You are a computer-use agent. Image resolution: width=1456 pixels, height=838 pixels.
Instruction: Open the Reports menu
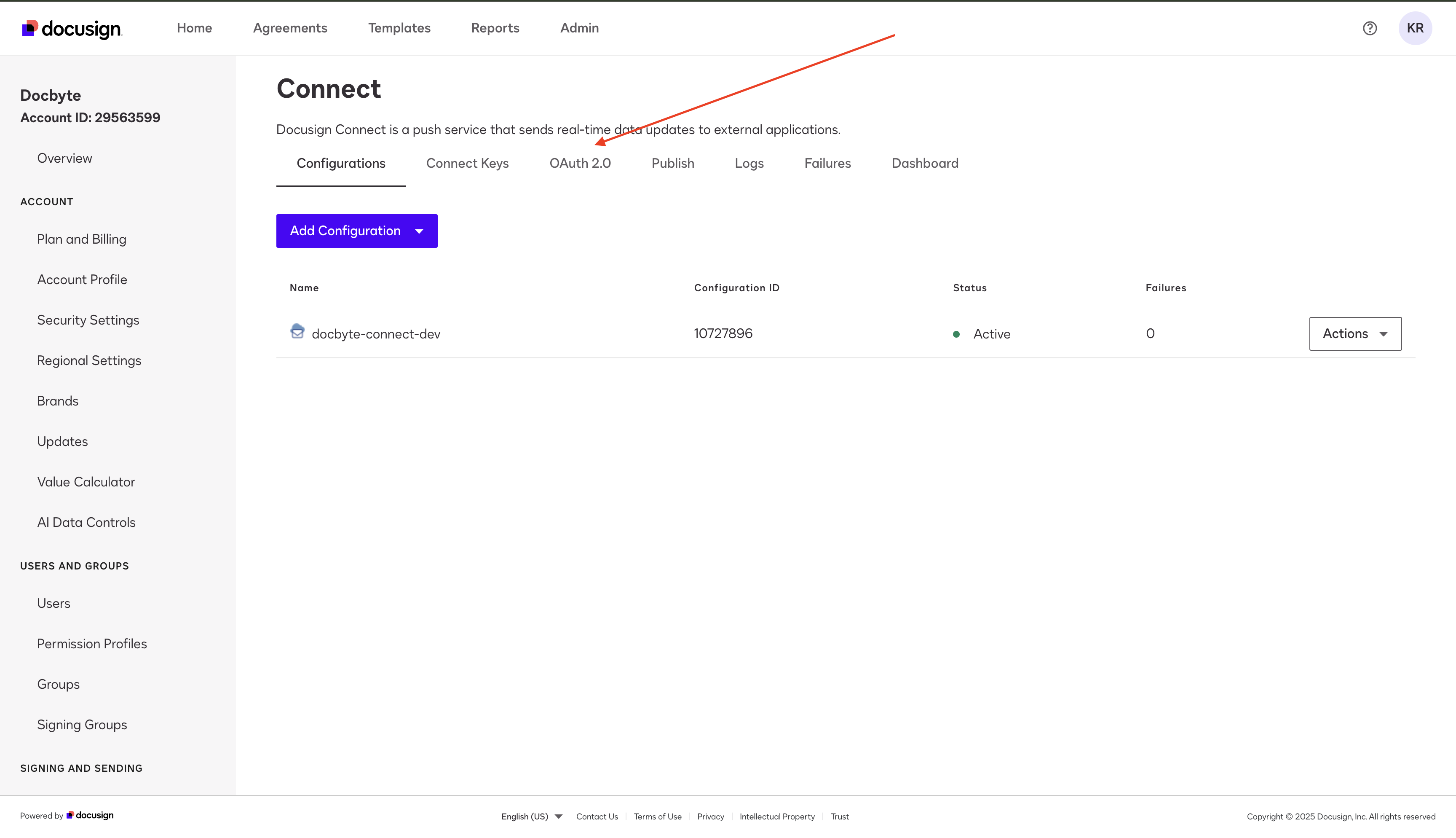pyautogui.click(x=495, y=28)
